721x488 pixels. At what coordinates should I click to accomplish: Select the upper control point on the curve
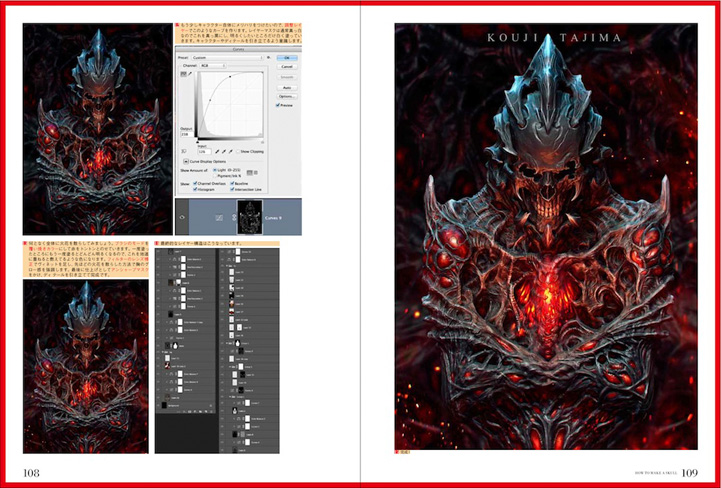(x=230, y=77)
